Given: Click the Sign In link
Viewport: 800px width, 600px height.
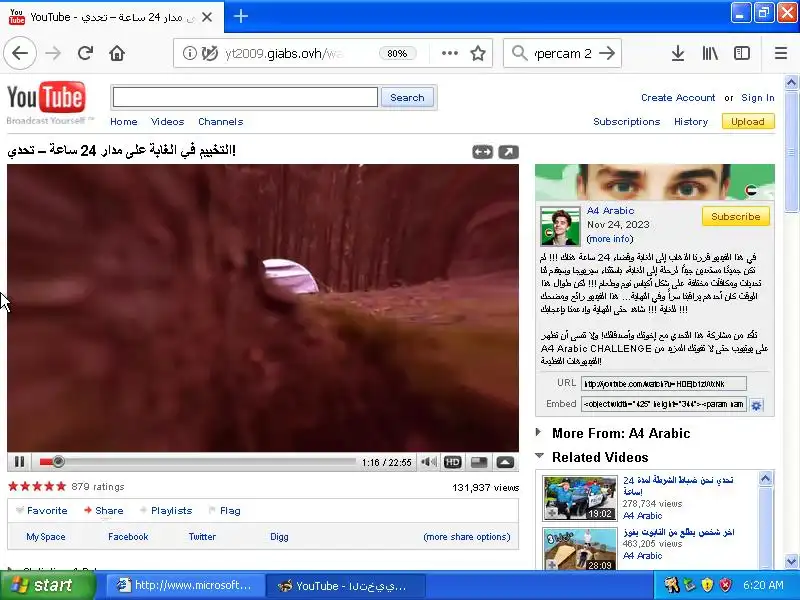Looking at the screenshot, I should point(758,97).
